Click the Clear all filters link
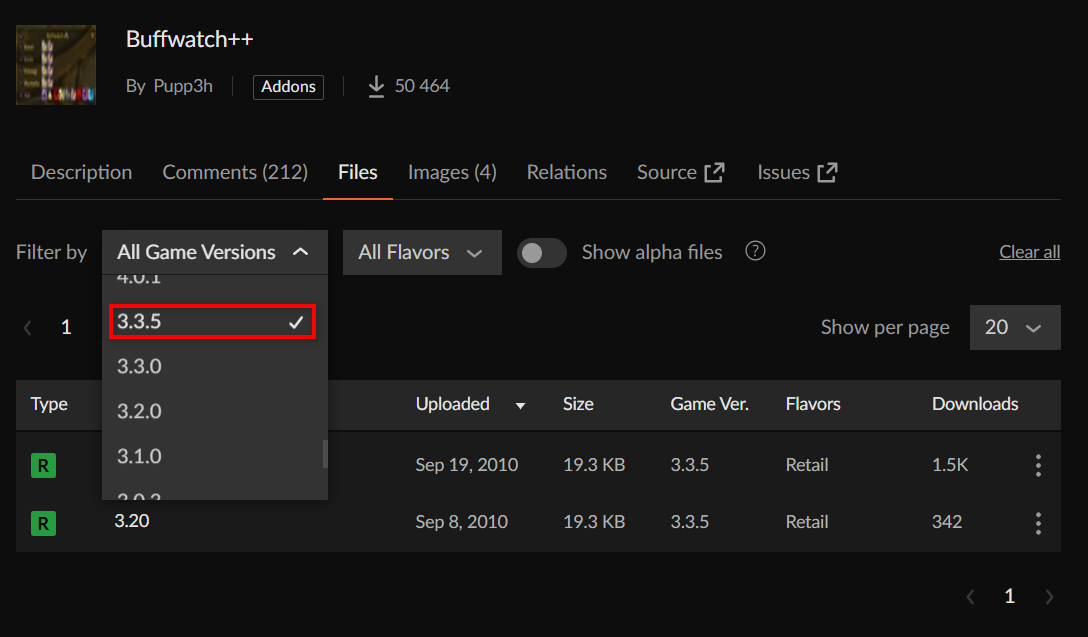This screenshot has height=637, width=1088. point(1029,252)
